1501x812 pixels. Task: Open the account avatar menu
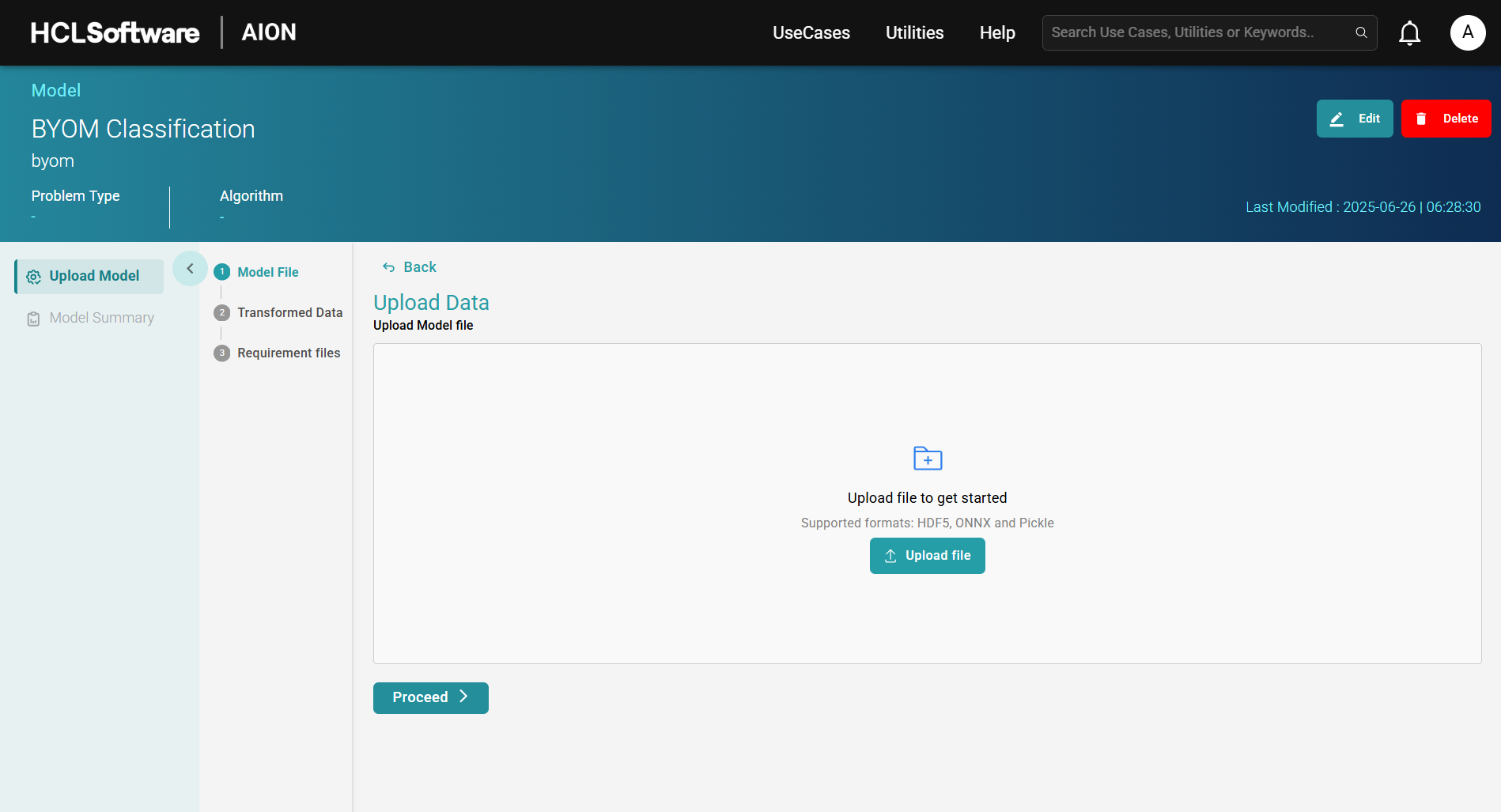tap(1468, 32)
